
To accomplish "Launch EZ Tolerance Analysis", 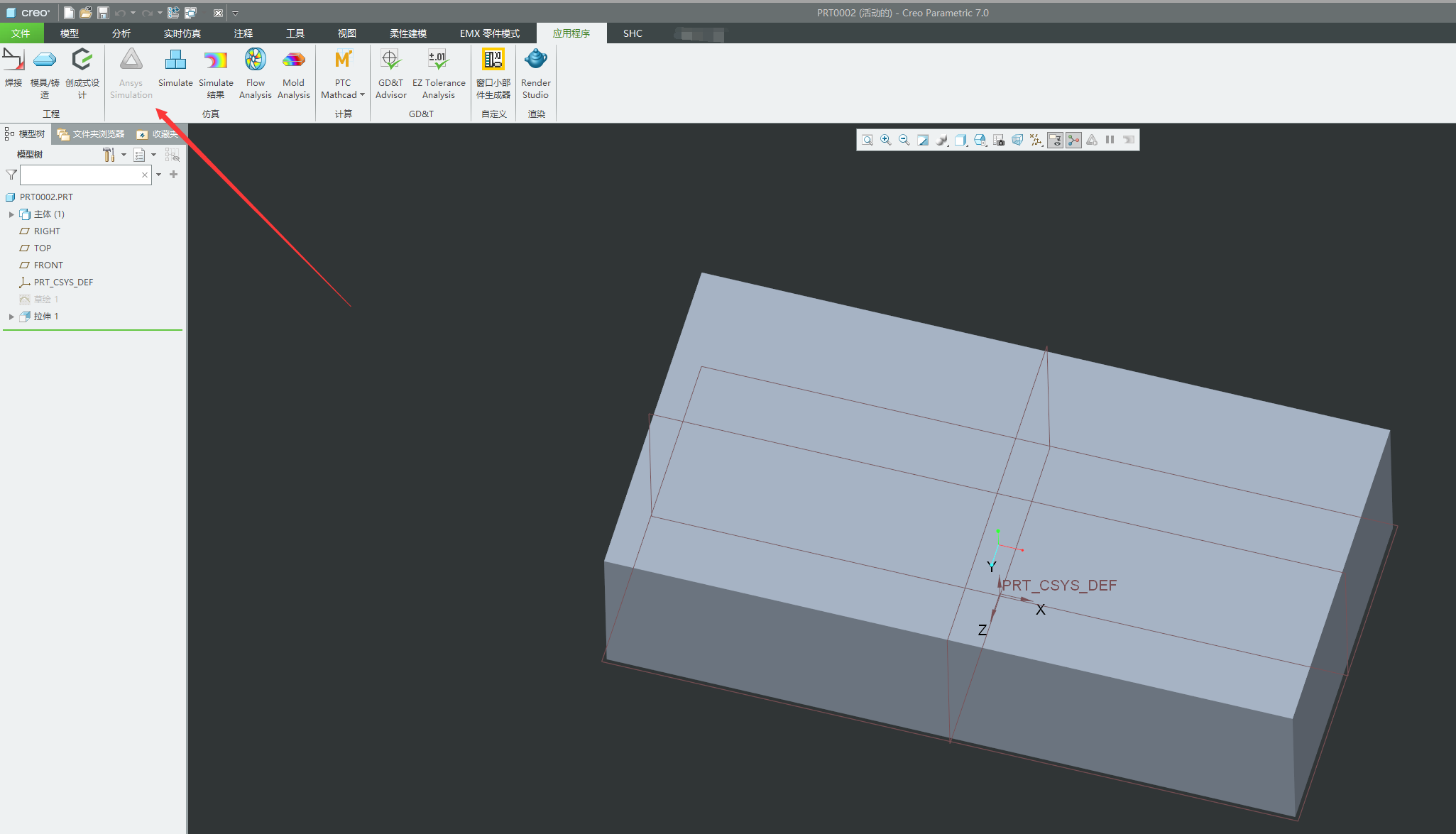I will pyautogui.click(x=439, y=73).
